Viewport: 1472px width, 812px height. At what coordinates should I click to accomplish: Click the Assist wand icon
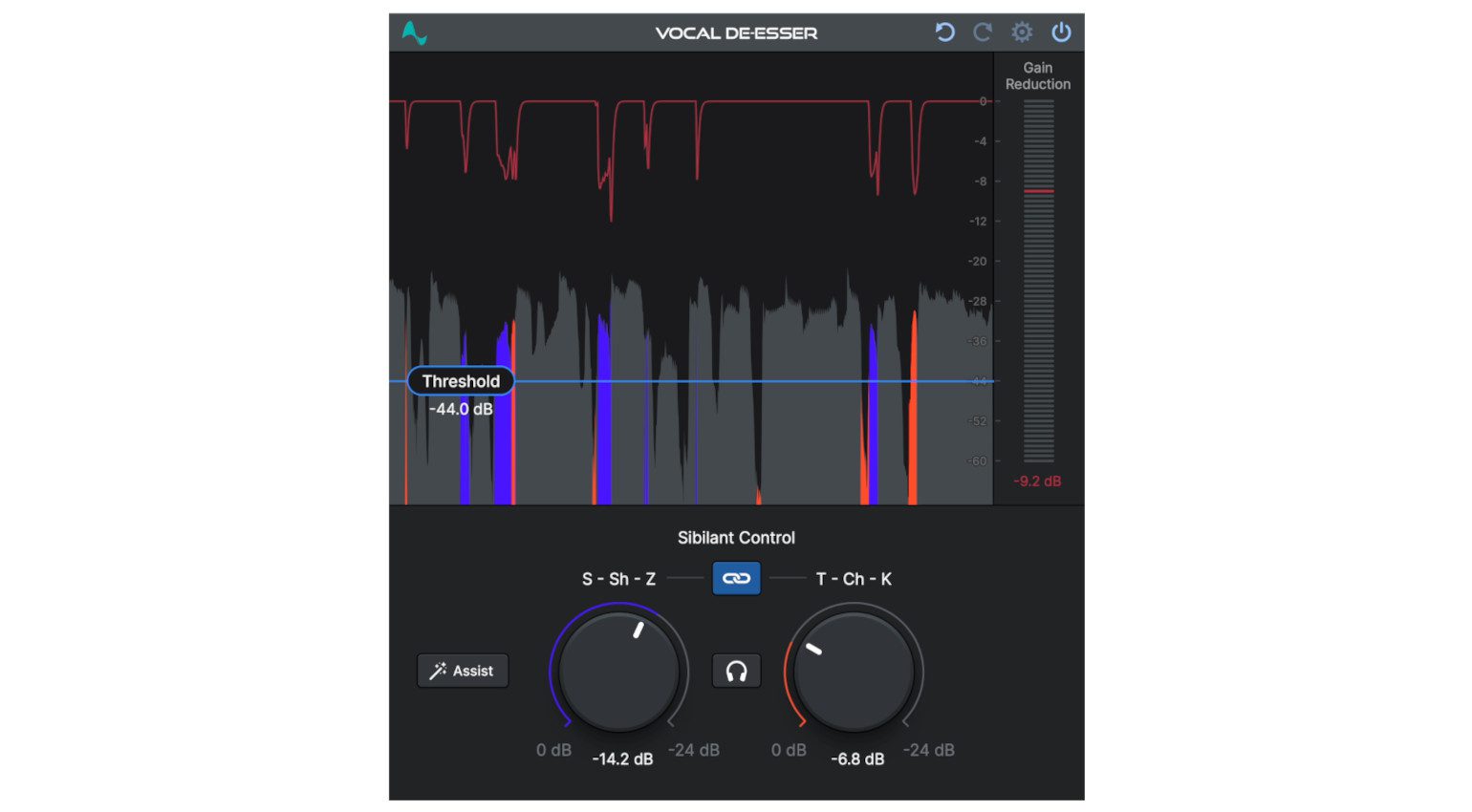point(441,671)
